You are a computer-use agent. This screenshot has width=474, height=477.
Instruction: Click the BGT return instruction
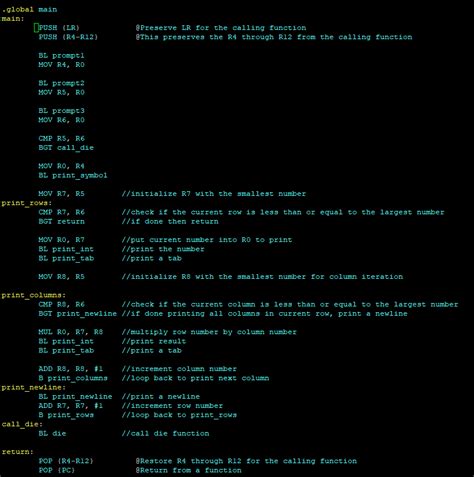pyautogui.click(x=61, y=221)
